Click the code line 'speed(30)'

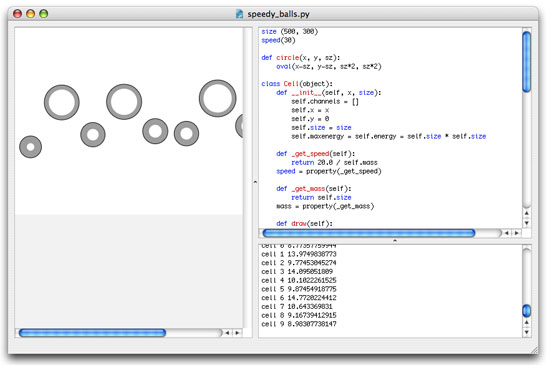coord(278,40)
